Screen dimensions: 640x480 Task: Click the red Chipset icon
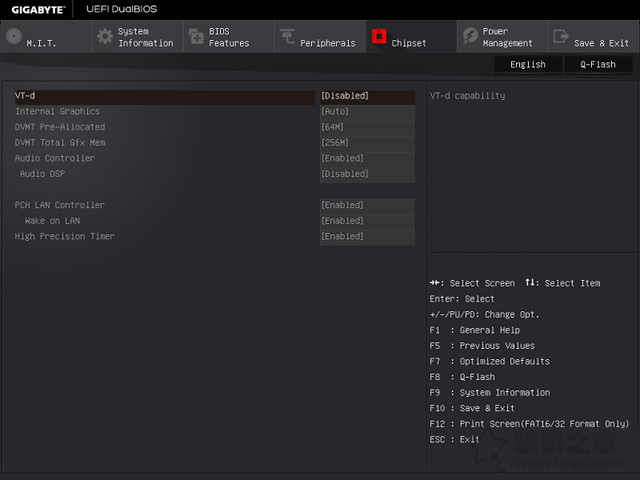[379, 37]
